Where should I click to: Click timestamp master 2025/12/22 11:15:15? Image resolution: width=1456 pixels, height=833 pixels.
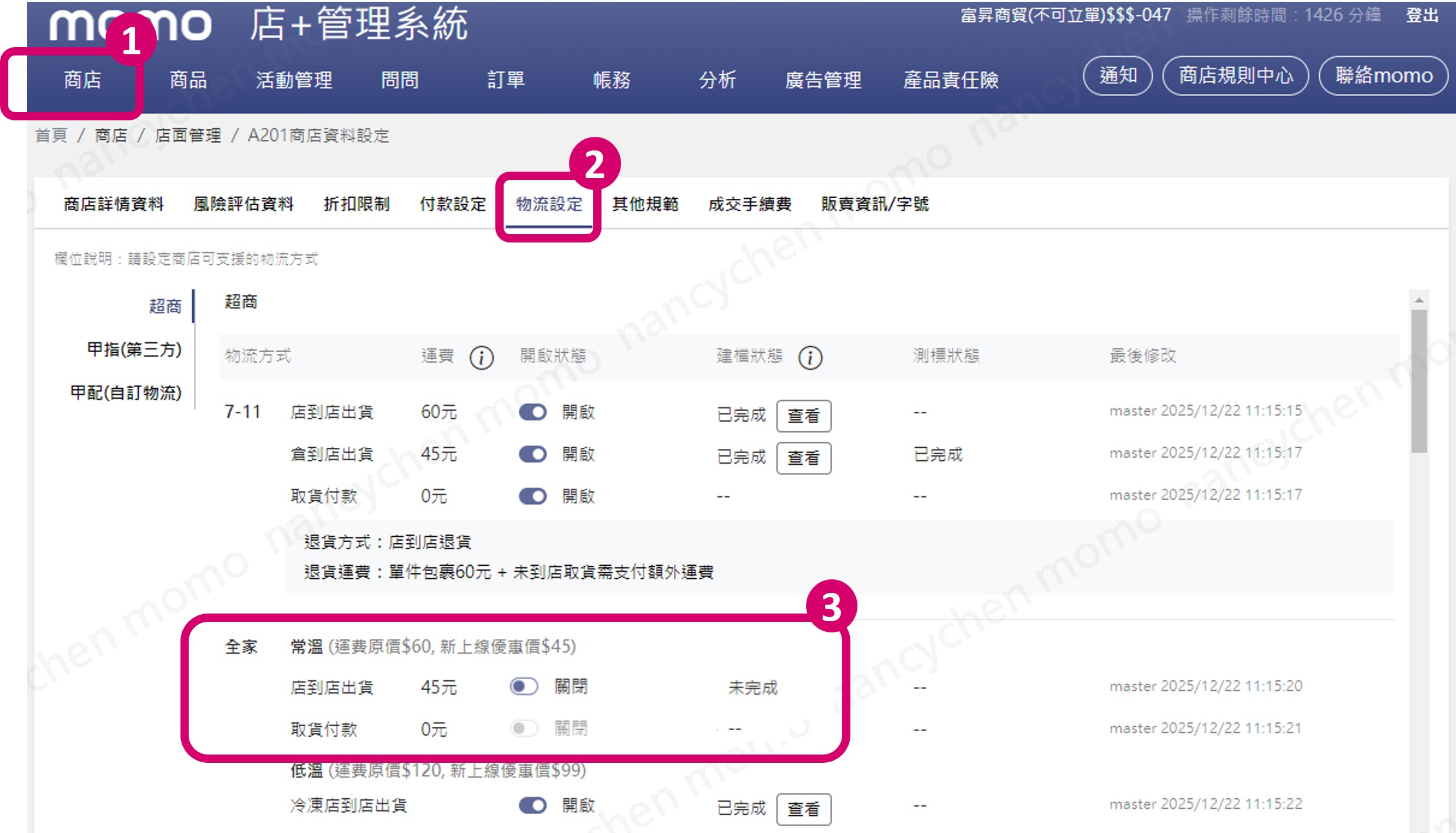point(1206,411)
